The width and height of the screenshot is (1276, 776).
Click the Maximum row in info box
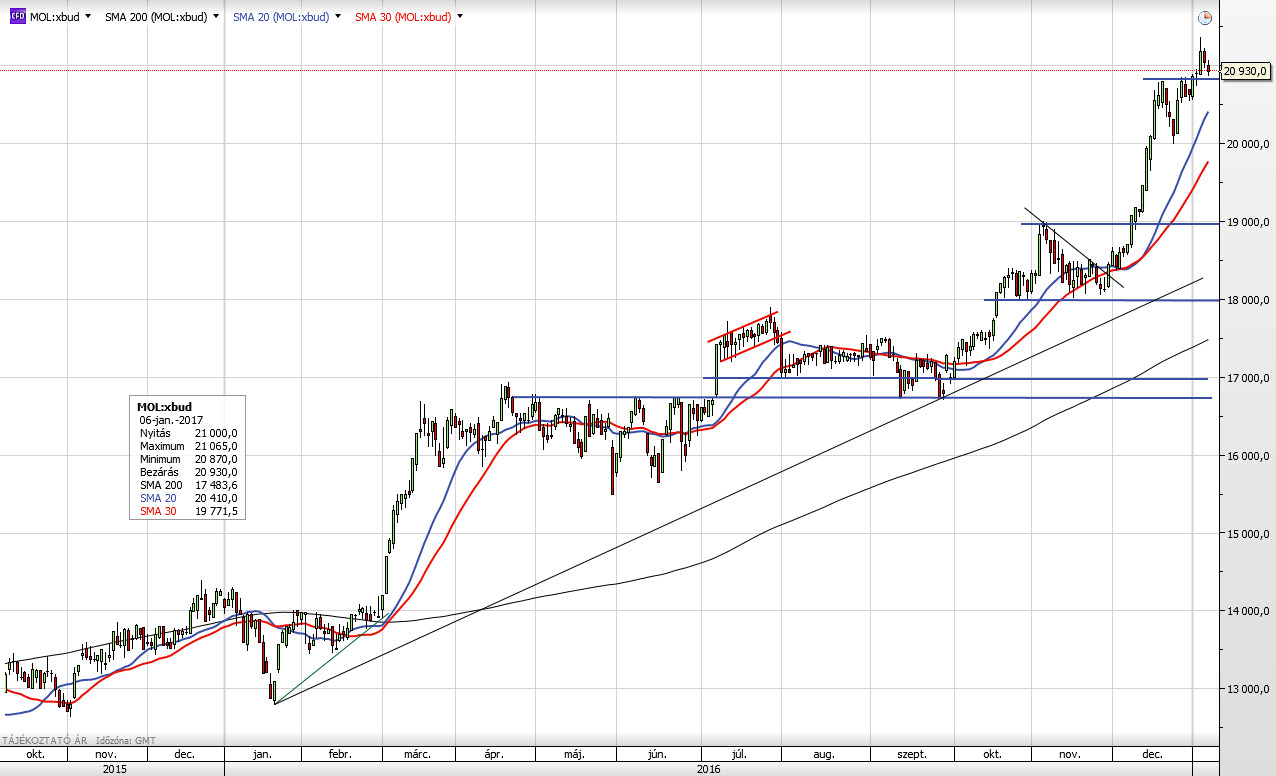(188, 446)
